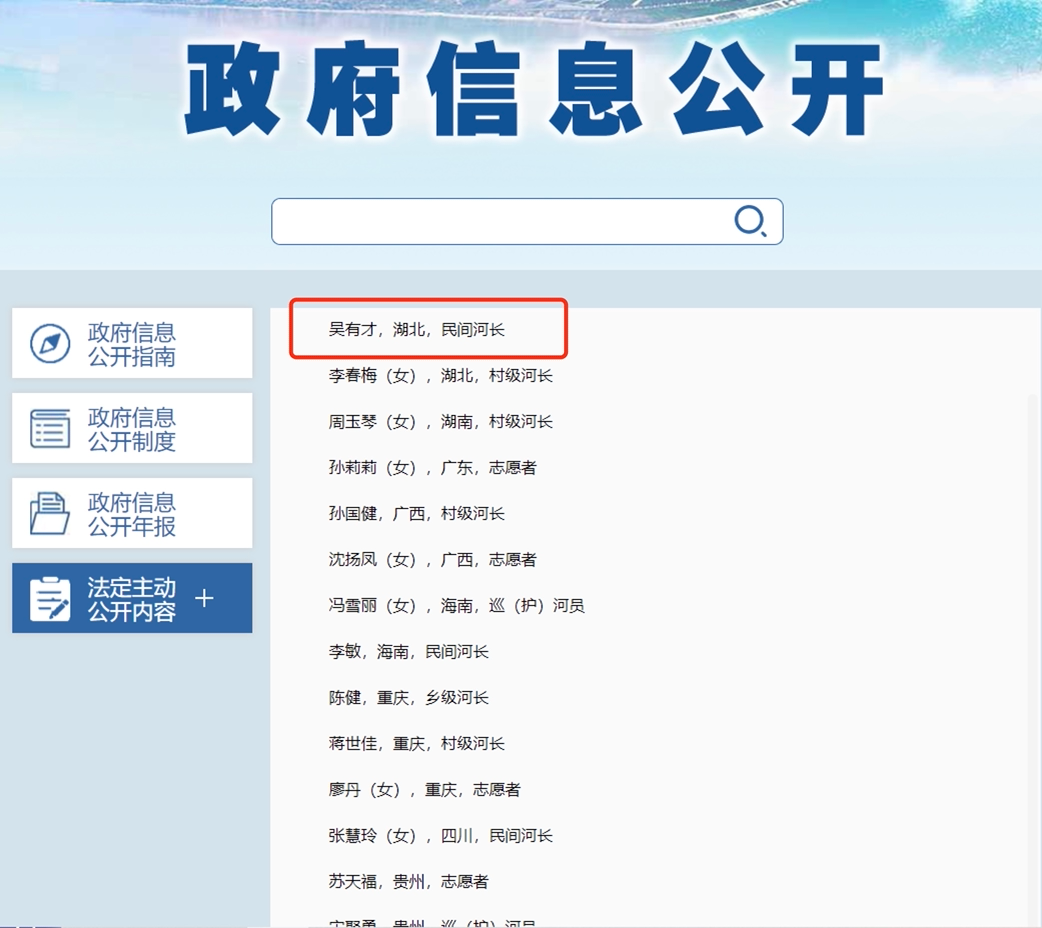The width and height of the screenshot is (1042, 928).
Task: Click entry 孙莉莉（女），广东，志愿者
Action: (x=432, y=468)
